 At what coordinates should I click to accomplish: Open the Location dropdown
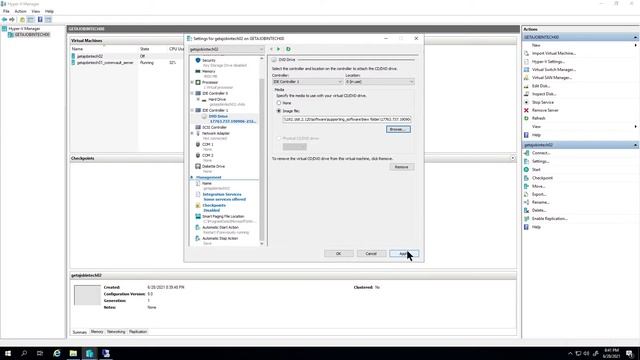click(380, 82)
